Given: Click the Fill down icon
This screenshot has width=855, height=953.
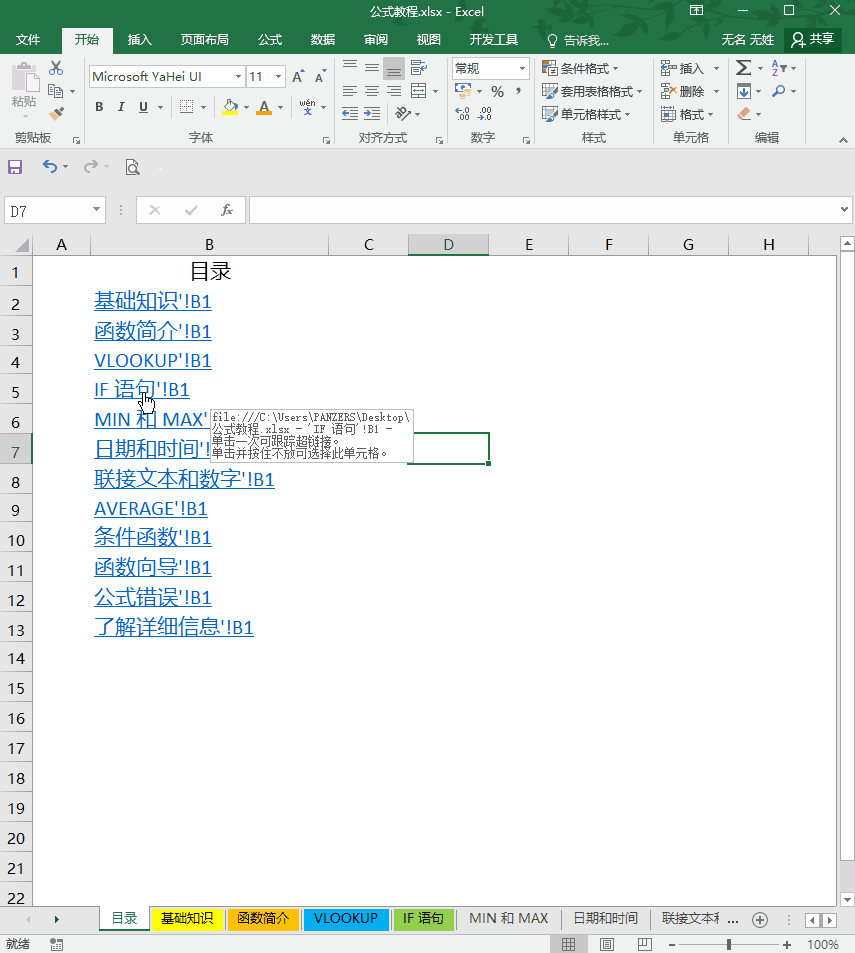Looking at the screenshot, I should click(x=744, y=91).
